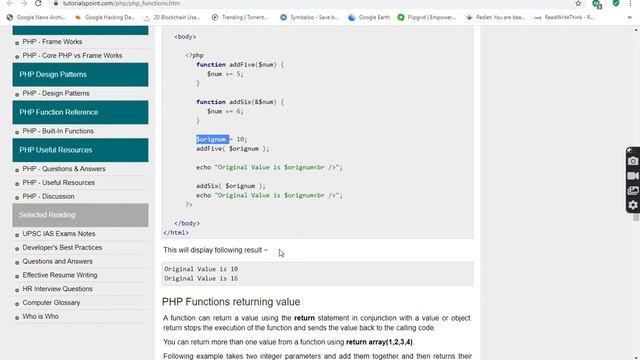Take a screenshot with the camera icon
The width and height of the screenshot is (640, 360).
click(x=633, y=161)
